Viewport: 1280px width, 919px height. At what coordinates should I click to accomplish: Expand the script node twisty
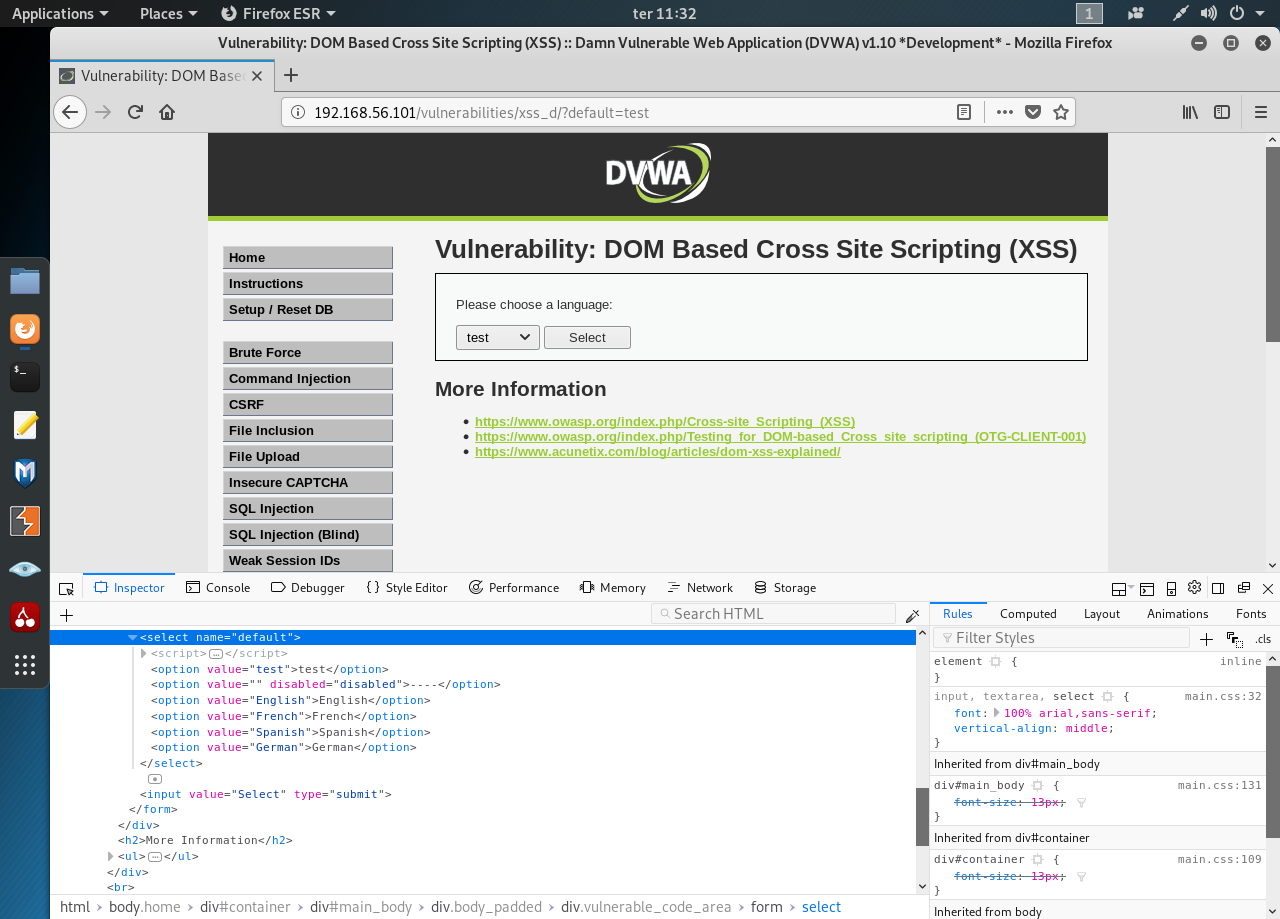point(144,653)
